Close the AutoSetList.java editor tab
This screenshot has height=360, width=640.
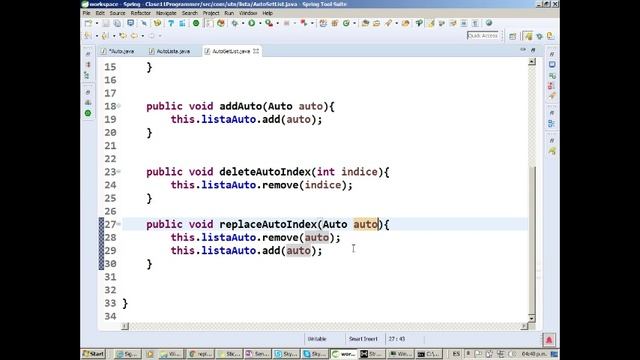pyautogui.click(x=256, y=51)
